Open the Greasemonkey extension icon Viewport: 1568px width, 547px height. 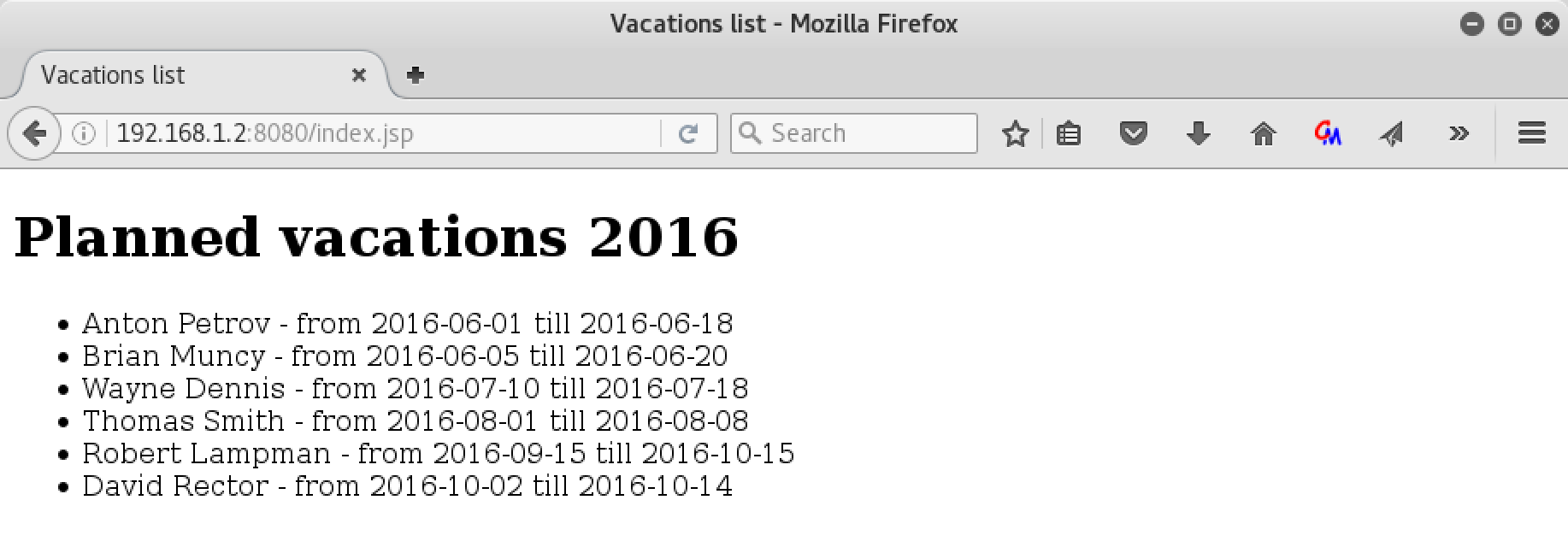click(x=1328, y=133)
